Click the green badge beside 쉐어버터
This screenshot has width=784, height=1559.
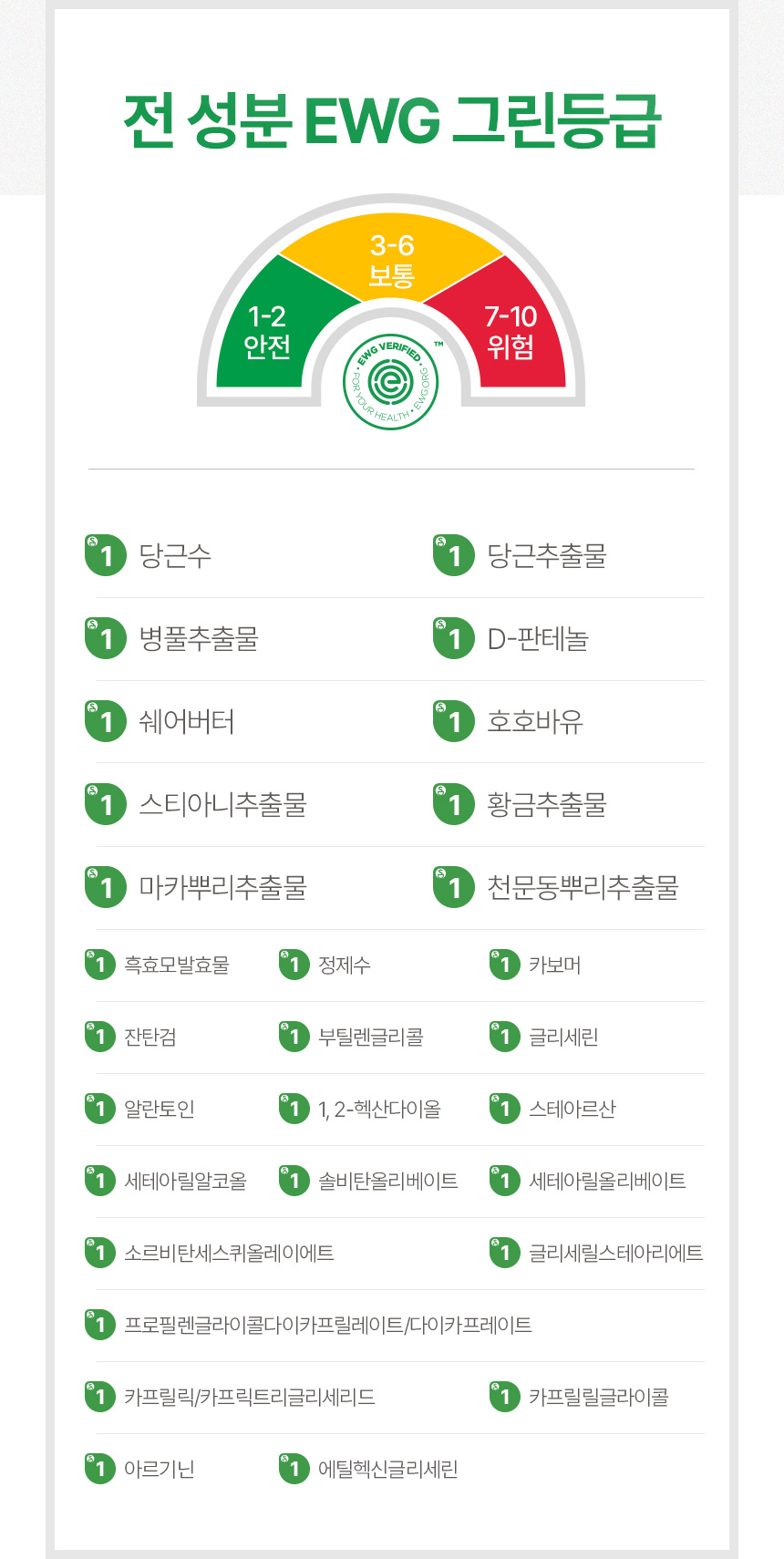(106, 721)
